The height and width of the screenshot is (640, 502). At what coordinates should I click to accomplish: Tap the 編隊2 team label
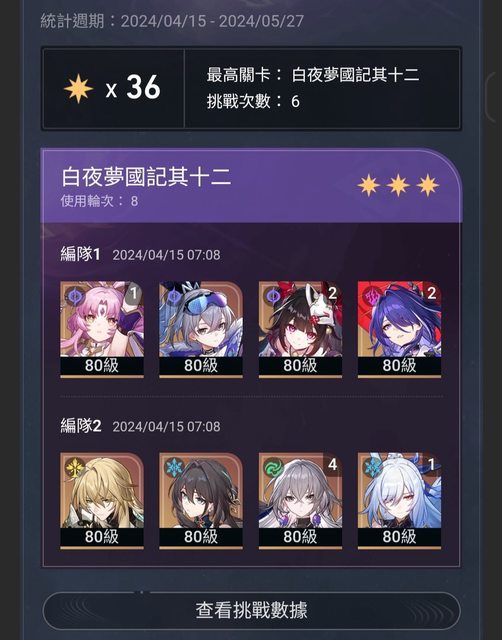[x=81, y=426]
